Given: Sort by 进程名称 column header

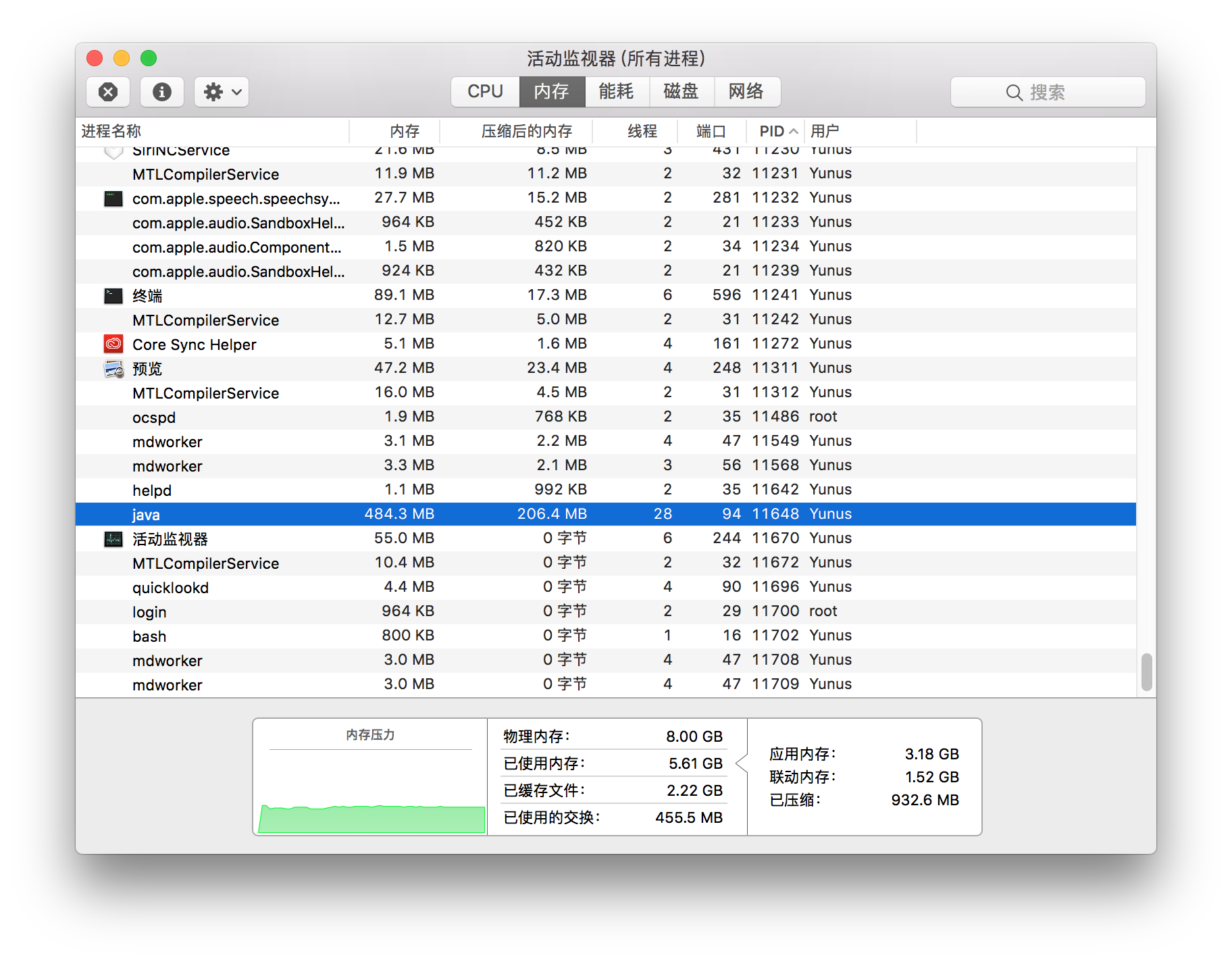Looking at the screenshot, I should coord(212,131).
